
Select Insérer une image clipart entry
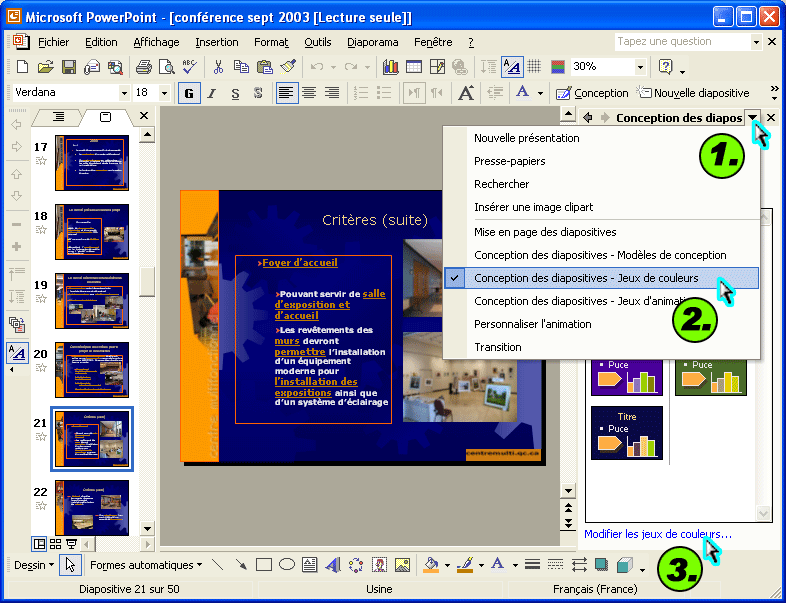(x=601, y=207)
